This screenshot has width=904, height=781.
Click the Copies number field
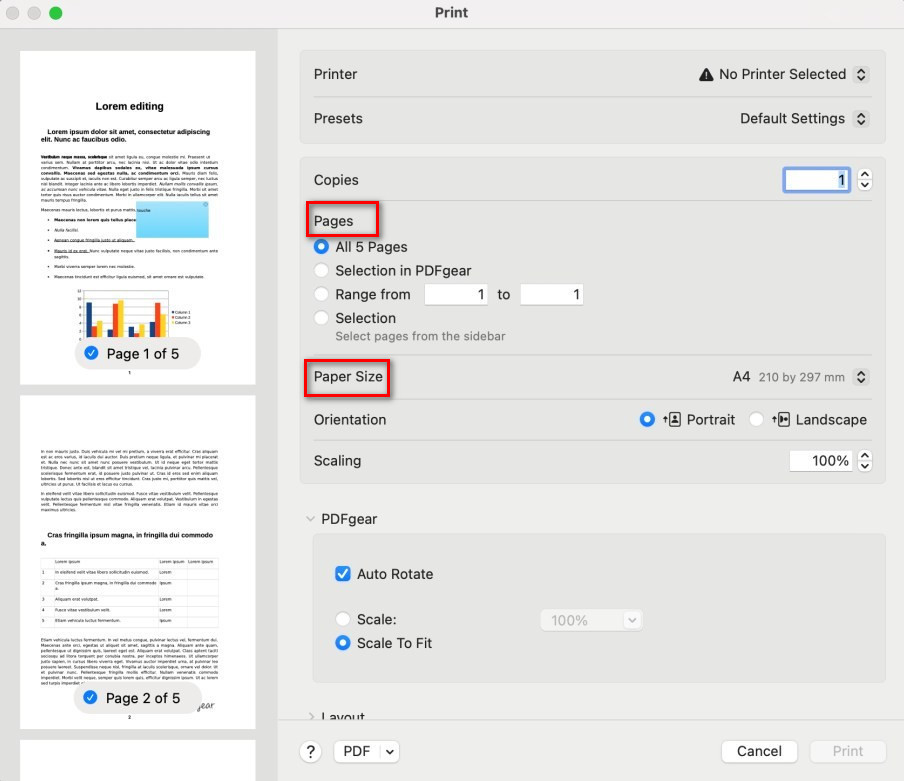tap(816, 180)
